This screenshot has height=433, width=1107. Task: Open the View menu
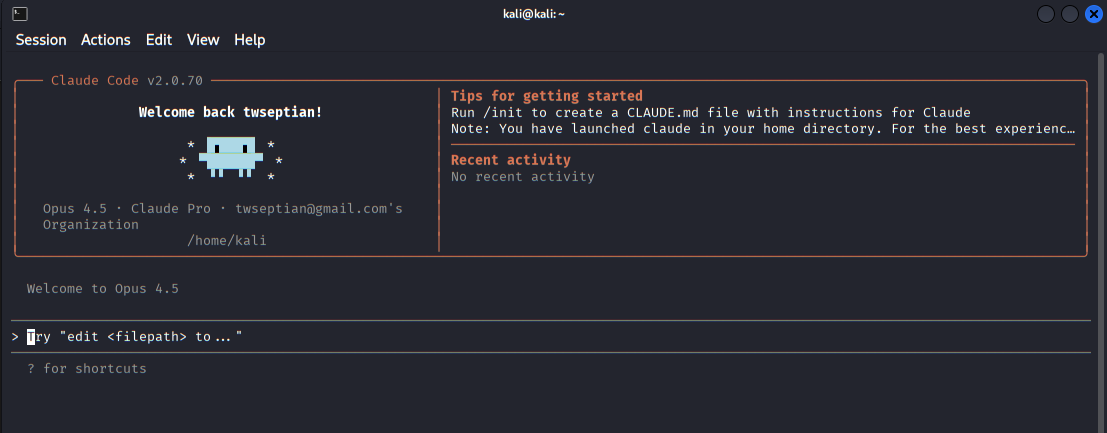coord(203,40)
